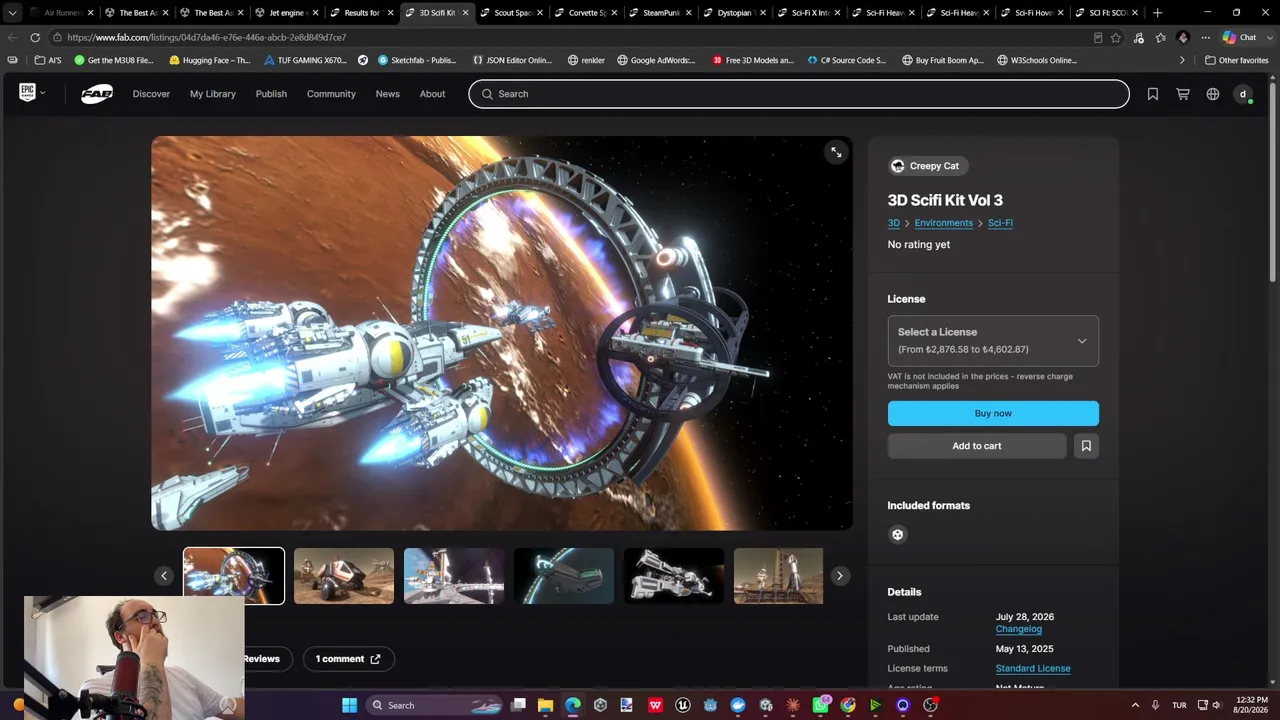Switch to the SteamPunk browser tab
Viewport: 1280px width, 720px height.
(660, 13)
